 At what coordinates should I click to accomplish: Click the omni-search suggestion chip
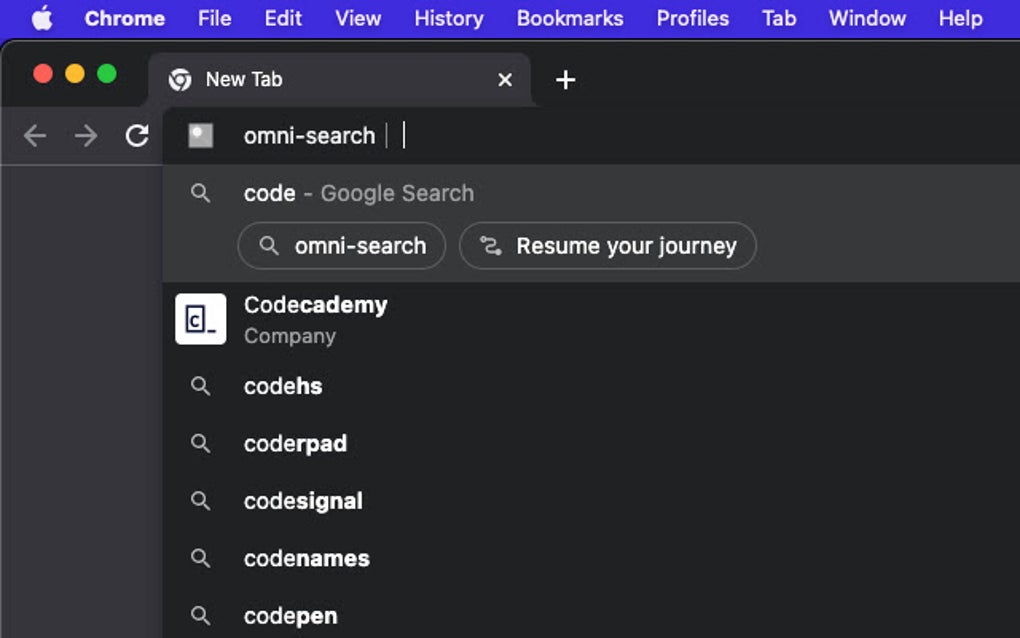pos(341,245)
